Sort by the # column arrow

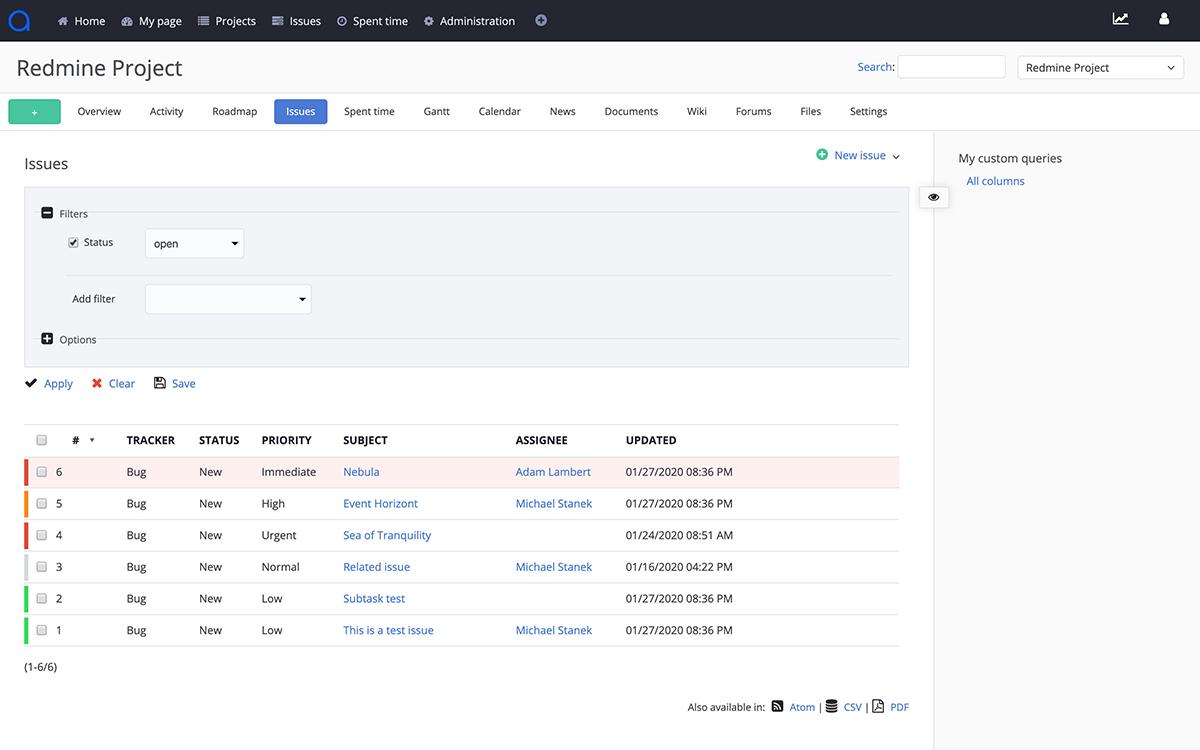(x=92, y=440)
